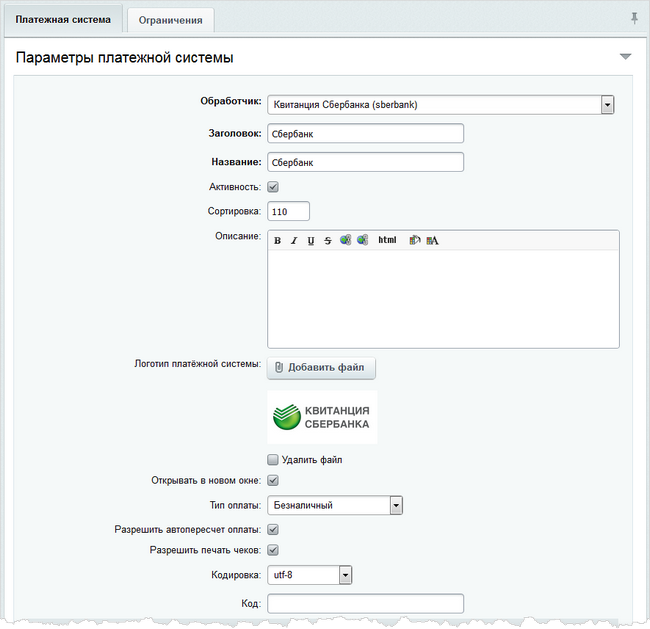The image size is (650, 629).
Task: Click the Обработчик label
Action: [231, 101]
